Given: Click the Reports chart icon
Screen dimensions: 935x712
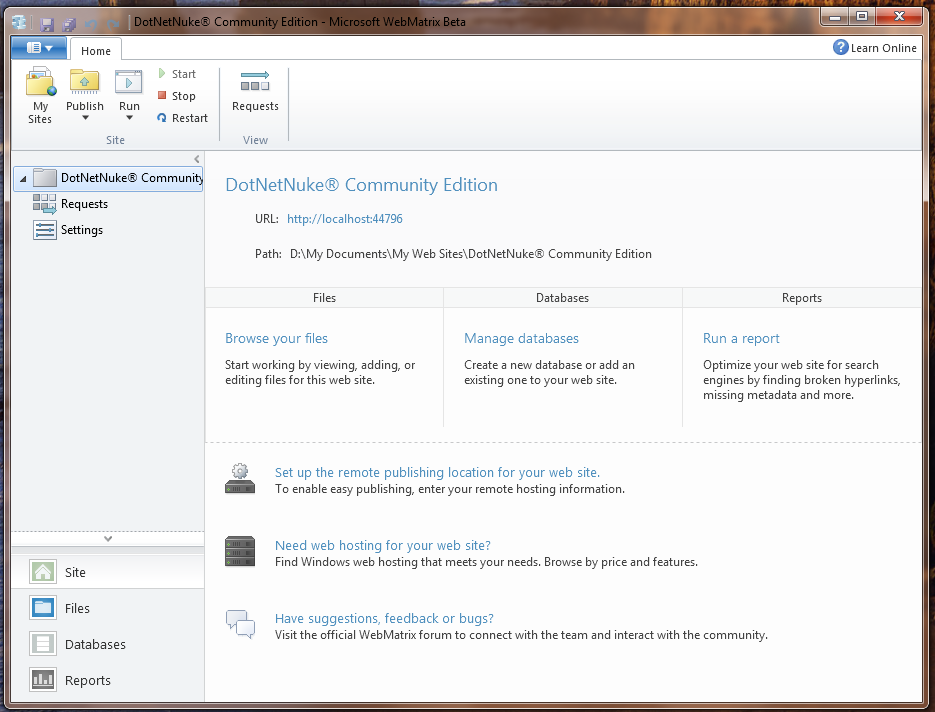Looking at the screenshot, I should coord(43,680).
